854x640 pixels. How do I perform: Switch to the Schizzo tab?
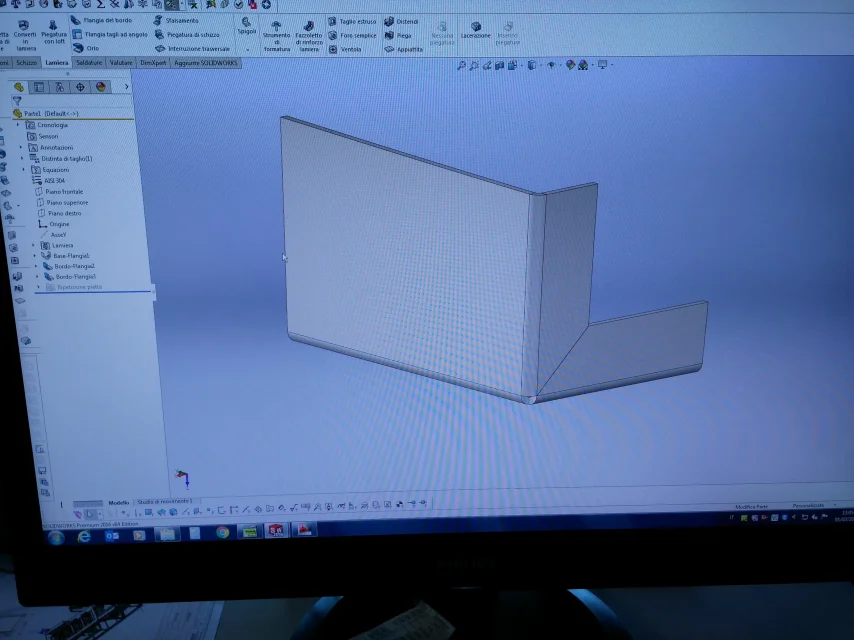pos(26,63)
